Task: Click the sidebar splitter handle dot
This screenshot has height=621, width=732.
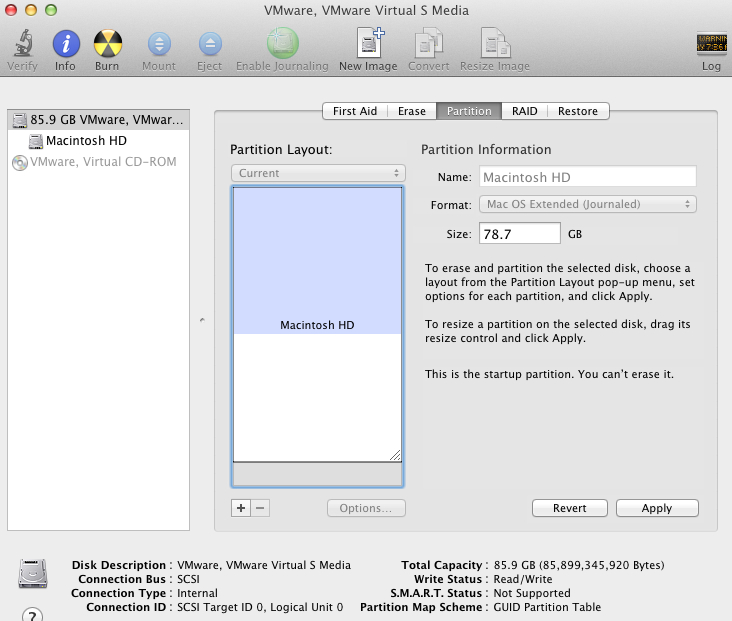Action: click(x=202, y=320)
